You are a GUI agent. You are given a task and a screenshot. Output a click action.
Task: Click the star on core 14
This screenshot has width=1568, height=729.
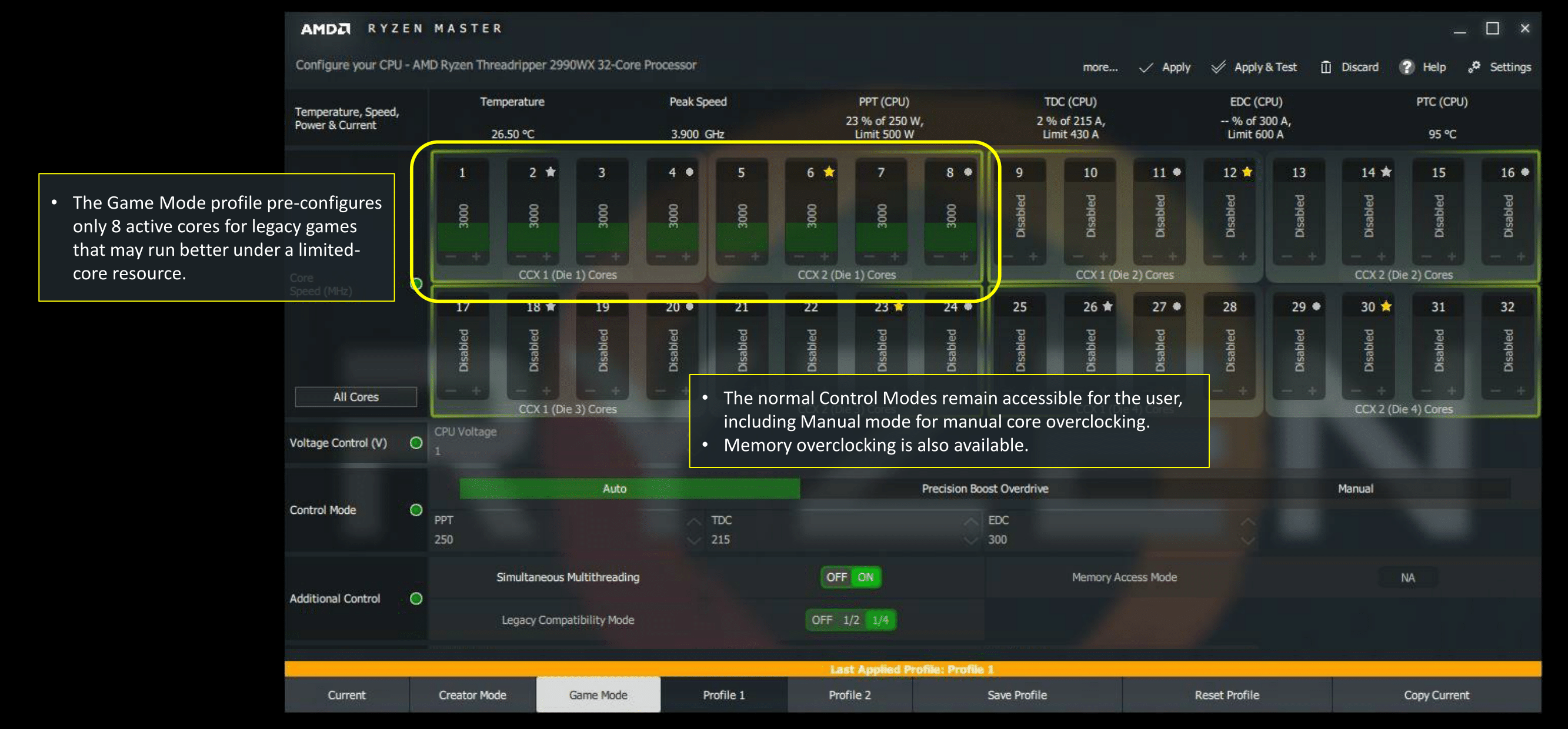tap(1386, 172)
